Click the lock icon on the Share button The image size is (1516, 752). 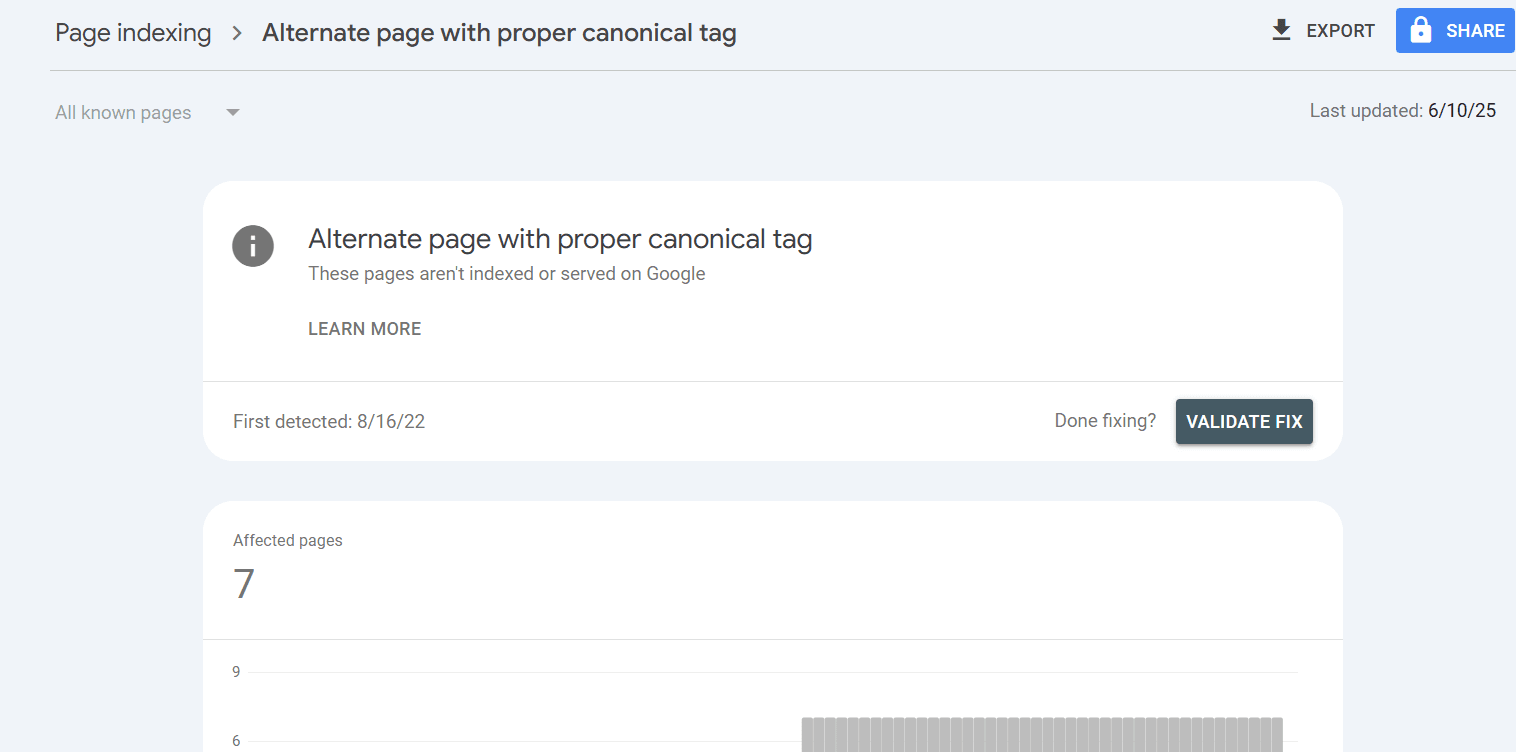tap(1420, 30)
